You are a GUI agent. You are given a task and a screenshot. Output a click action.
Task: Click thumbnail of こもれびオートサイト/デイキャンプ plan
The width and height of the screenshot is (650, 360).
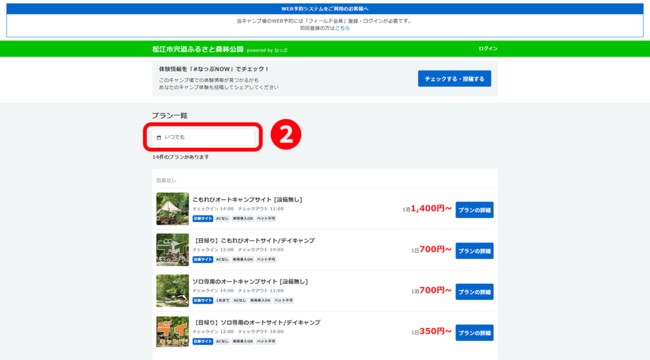coord(172,250)
